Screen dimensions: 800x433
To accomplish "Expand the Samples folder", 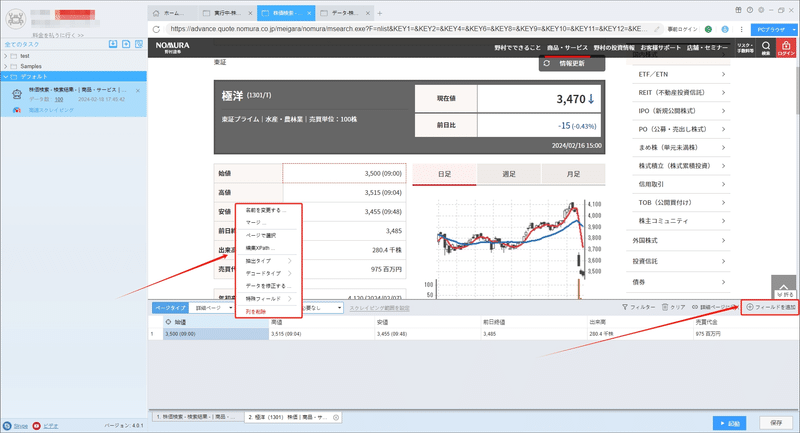I will (6, 66).
